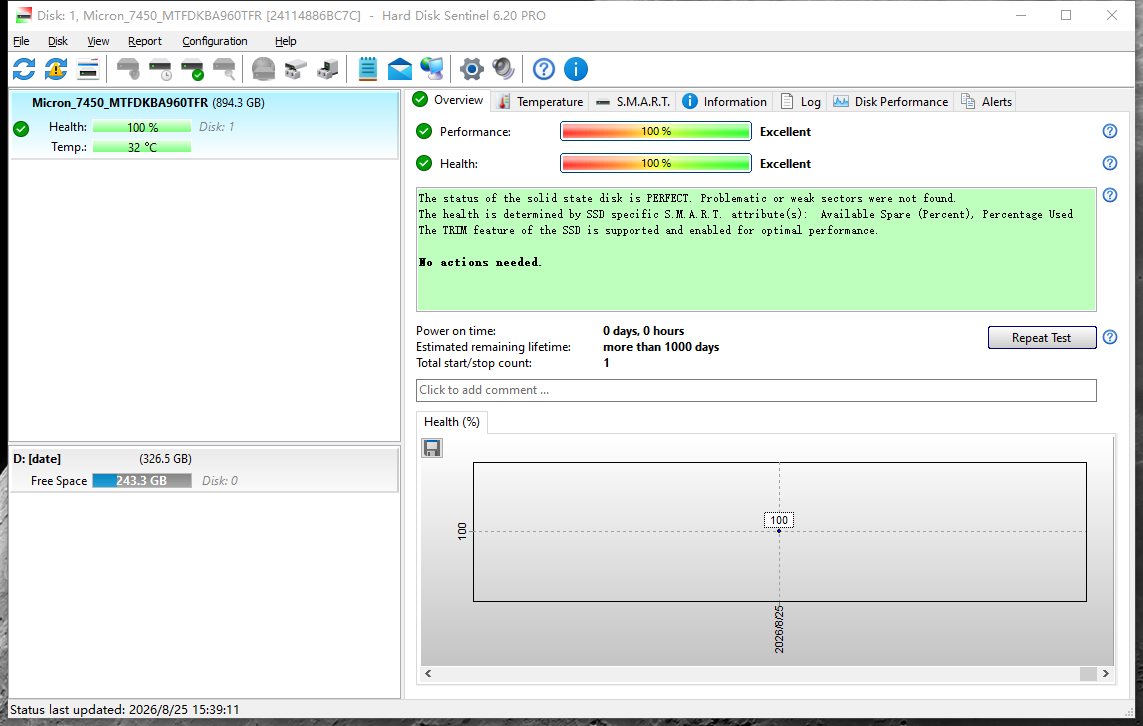This screenshot has height=726, width=1143.
Task: Switch to the Information tab
Action: pos(725,102)
